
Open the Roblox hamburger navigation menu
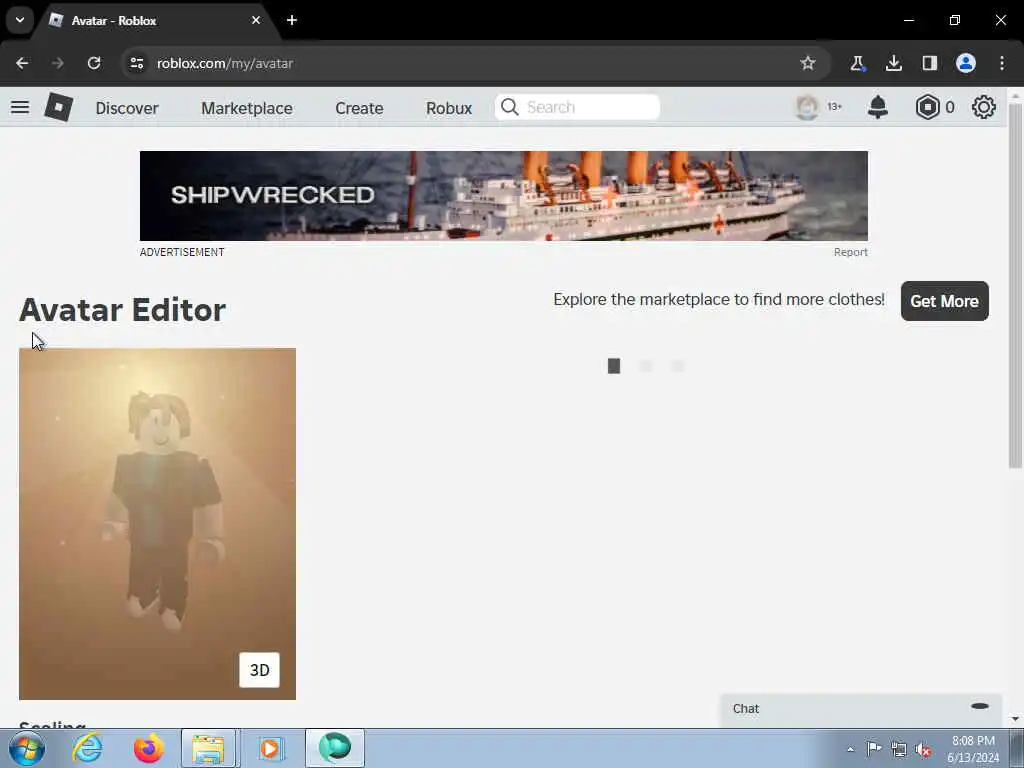pos(20,107)
